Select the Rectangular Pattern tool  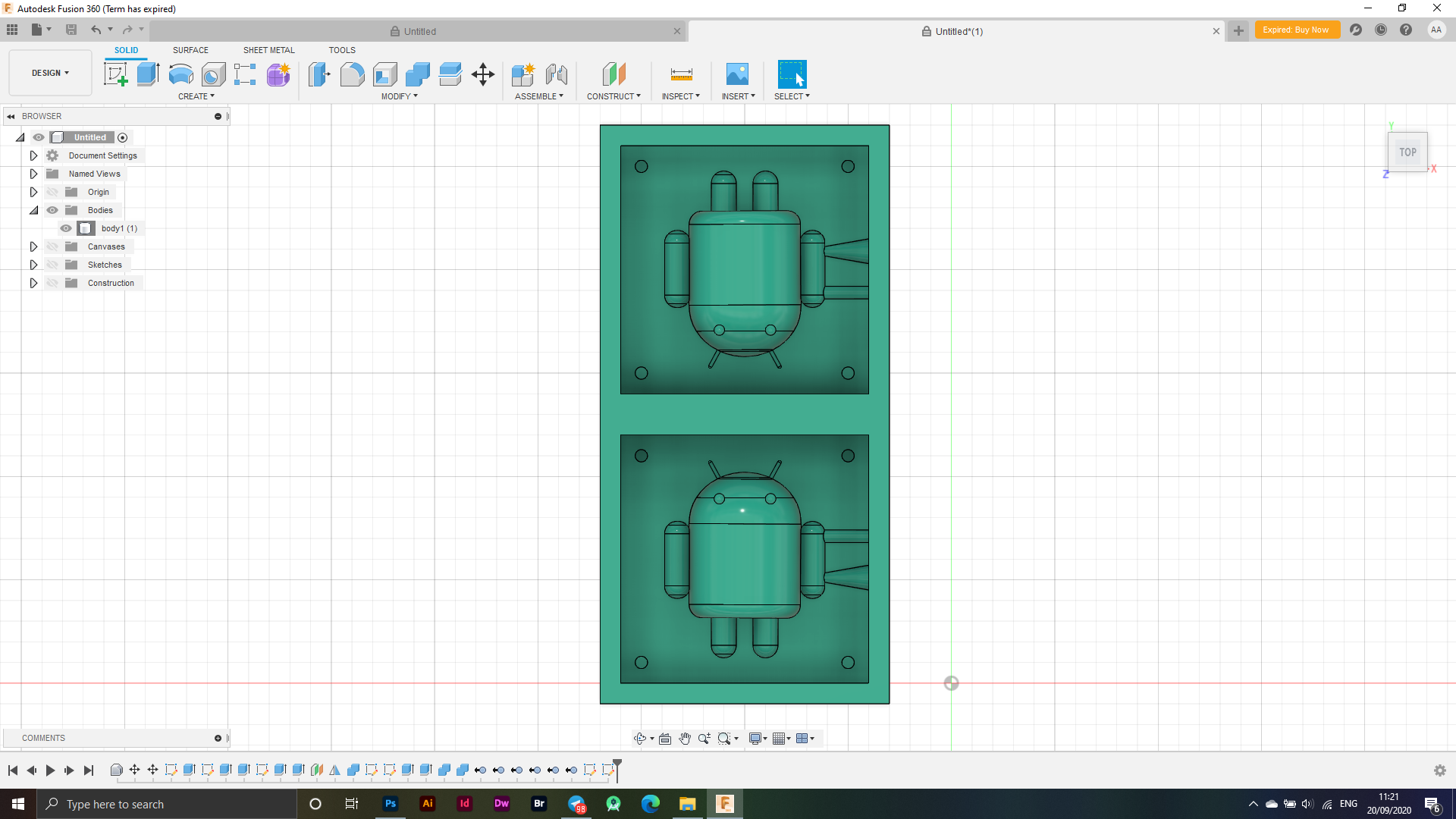(245, 74)
